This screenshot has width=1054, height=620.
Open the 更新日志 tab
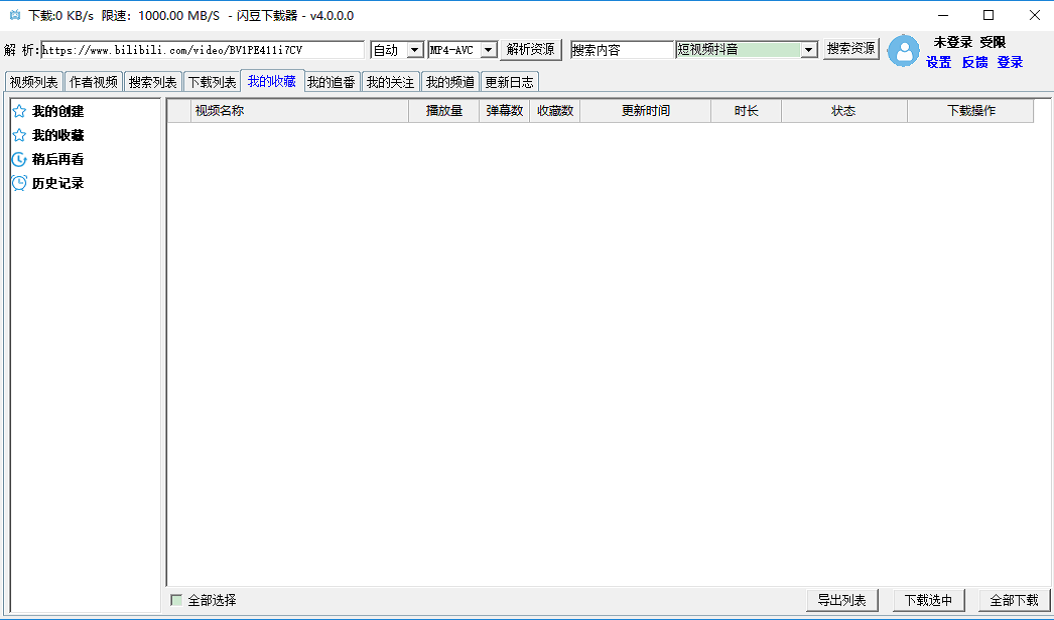511,81
